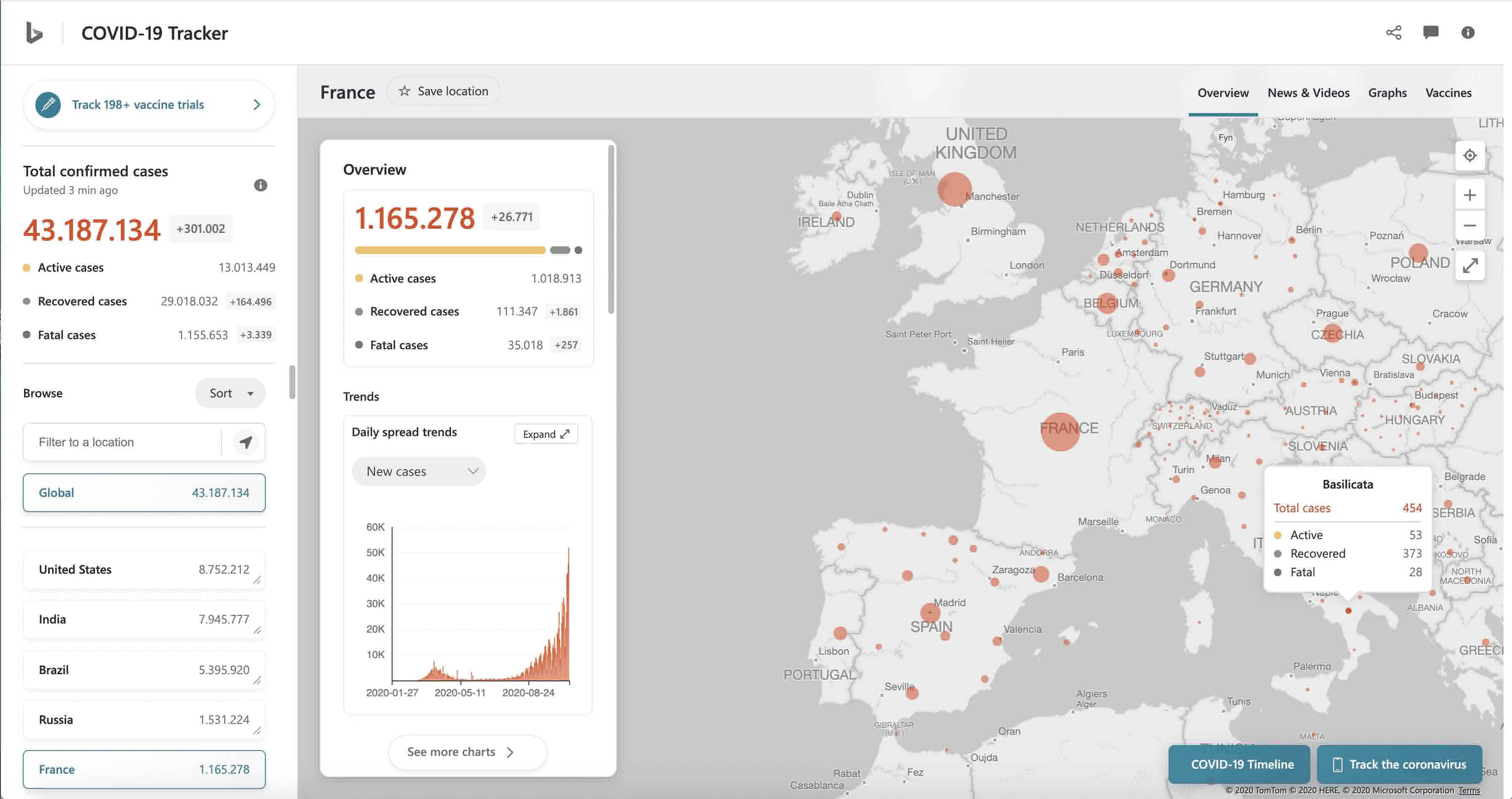
Task: Click the Czechia bubble on map
Action: [x=1333, y=333]
